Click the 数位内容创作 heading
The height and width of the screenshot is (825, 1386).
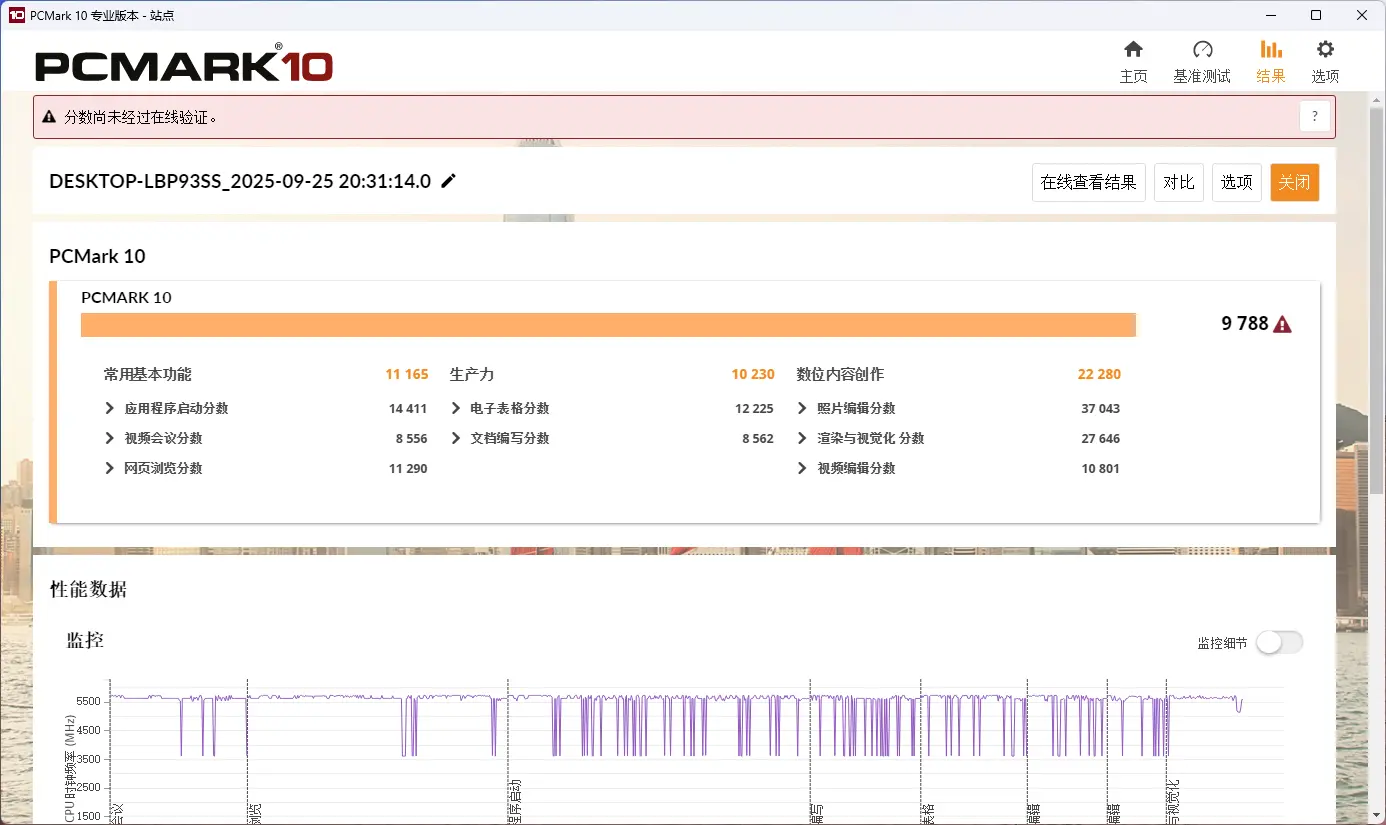click(840, 375)
